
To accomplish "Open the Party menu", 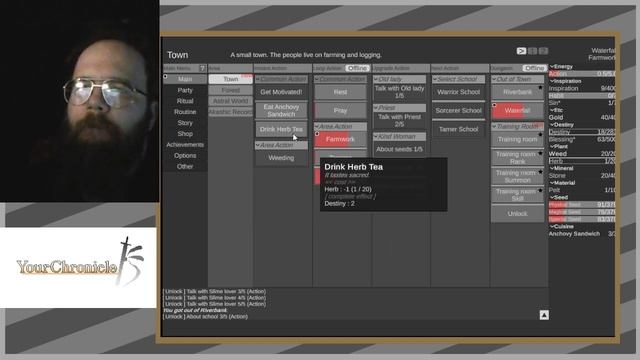I will (x=185, y=90).
